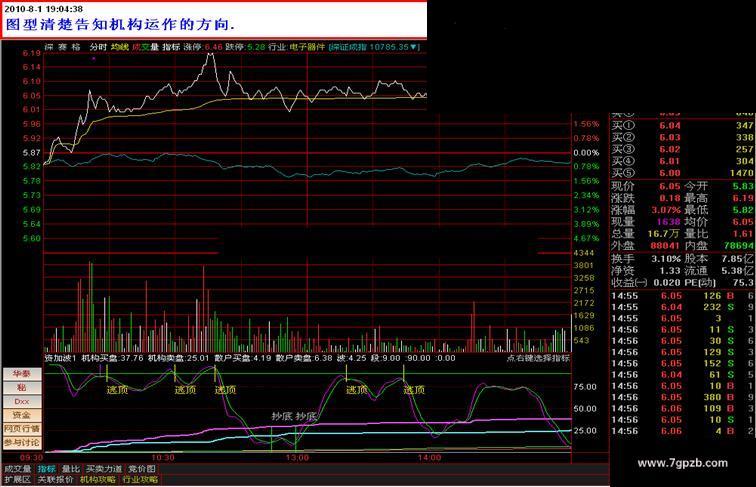Click the 今开 value 5.83
756x487 pixels.
tap(743, 186)
